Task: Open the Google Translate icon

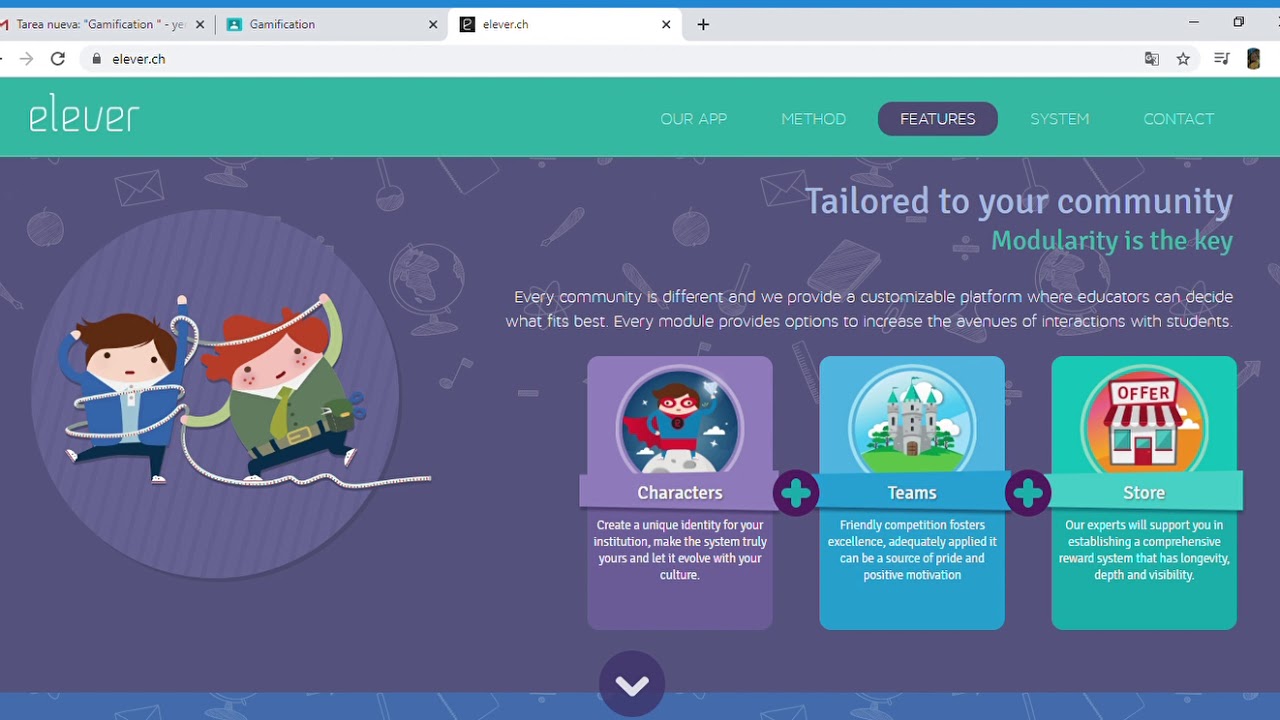Action: (1152, 59)
